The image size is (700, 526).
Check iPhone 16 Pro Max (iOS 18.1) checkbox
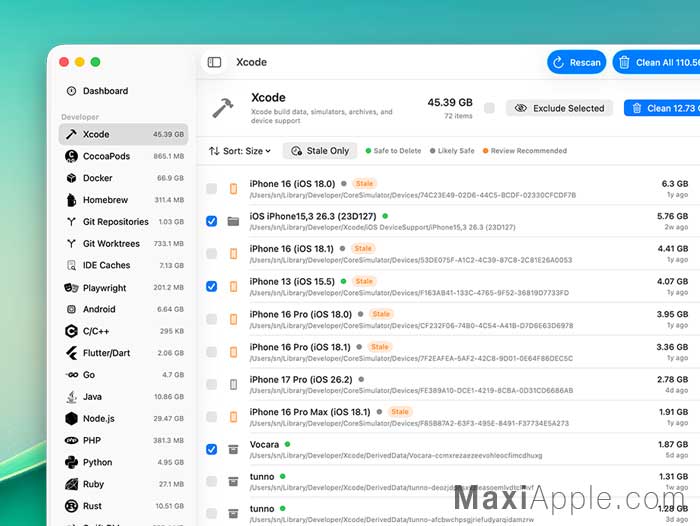coord(212,417)
